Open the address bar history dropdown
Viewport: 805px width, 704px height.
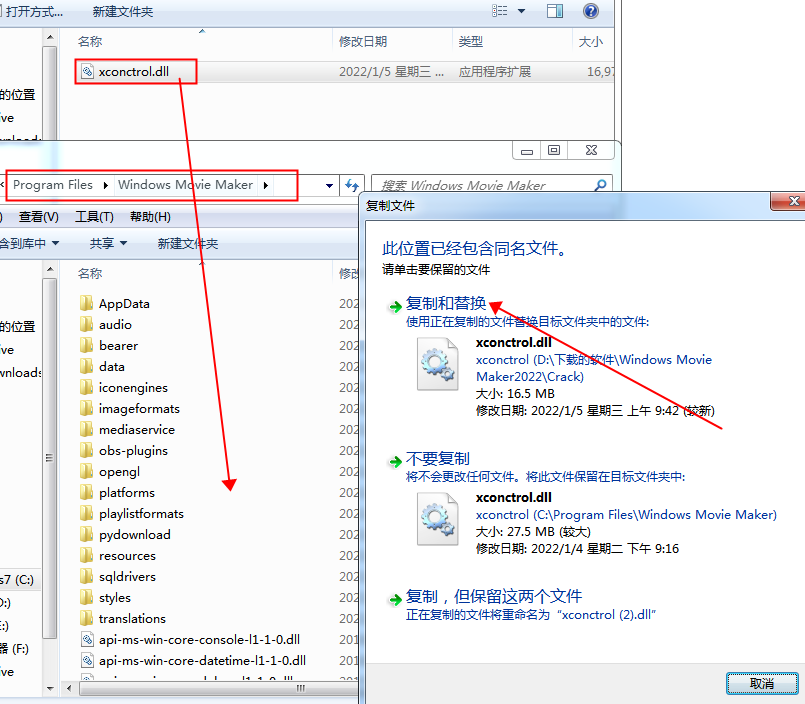[330, 185]
